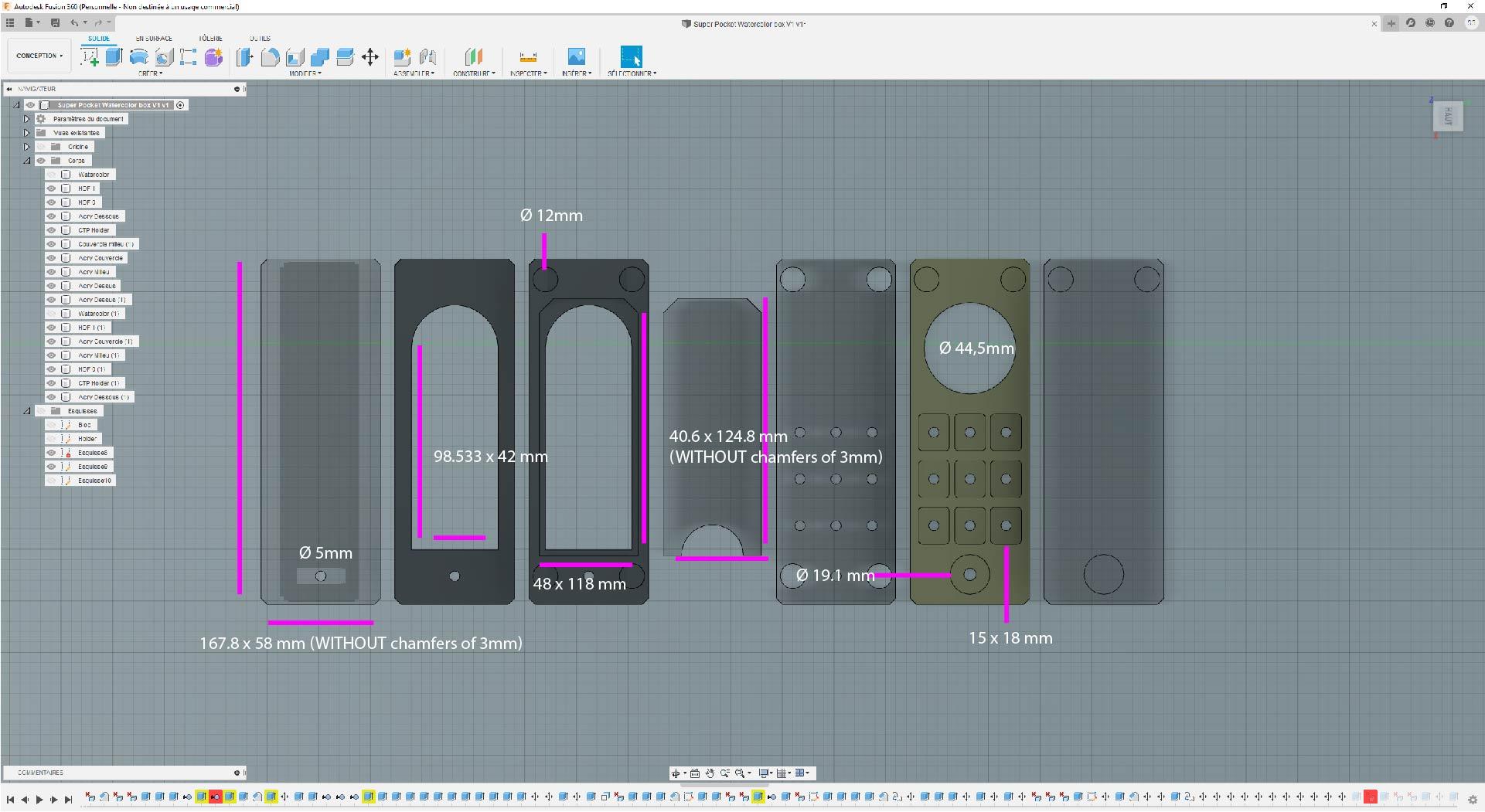Viewport: 1485px width, 812px height.
Task: Choose the Revolve tool
Action: pyautogui.click(x=139, y=56)
